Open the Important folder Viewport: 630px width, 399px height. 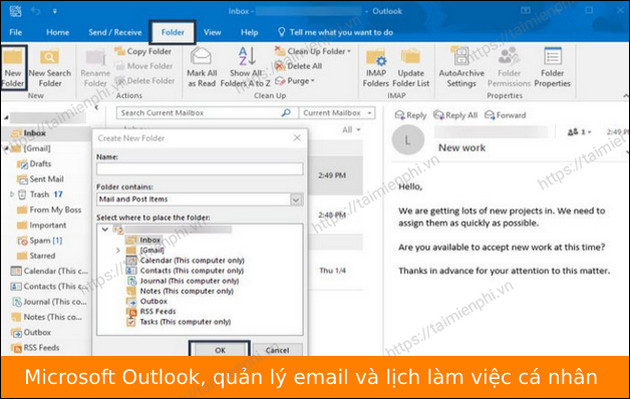pos(41,225)
